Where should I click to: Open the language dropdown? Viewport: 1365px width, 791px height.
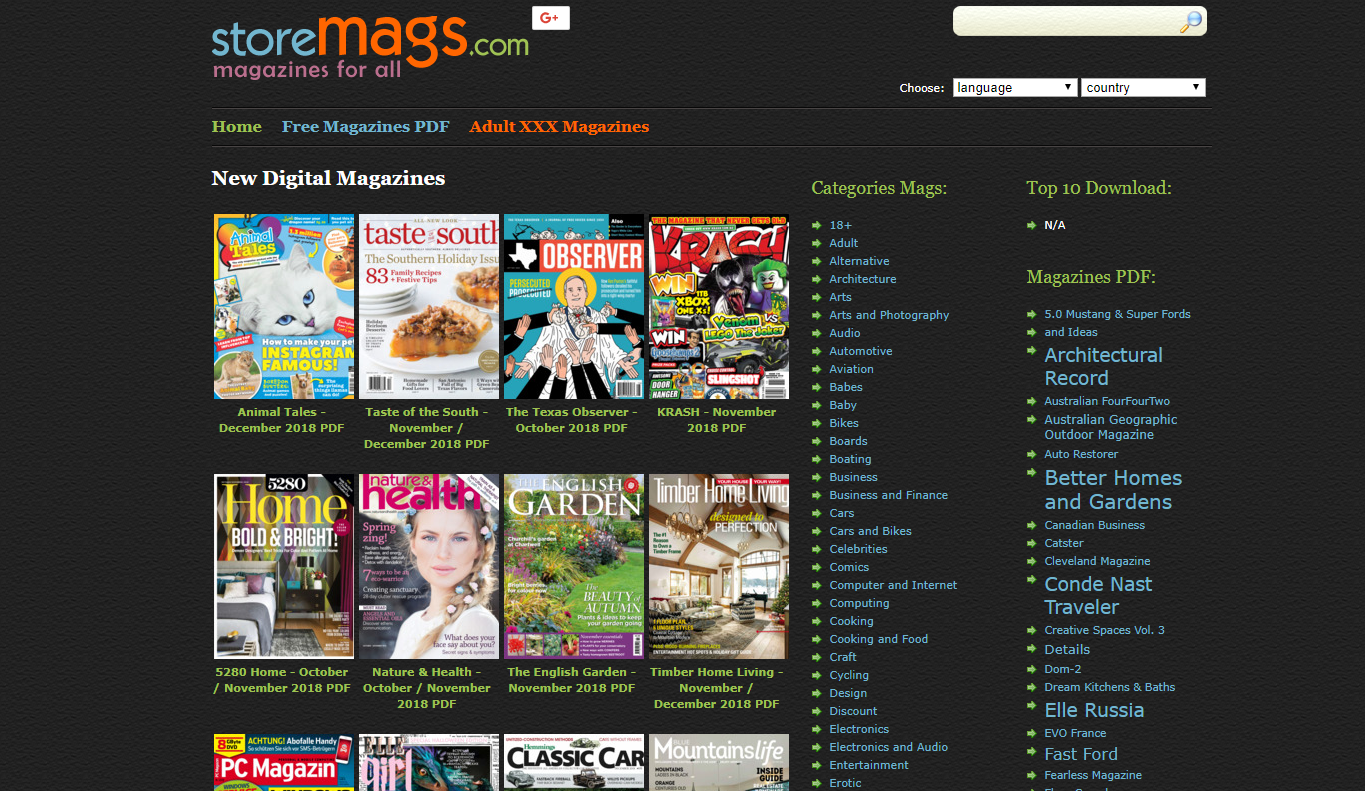1015,88
